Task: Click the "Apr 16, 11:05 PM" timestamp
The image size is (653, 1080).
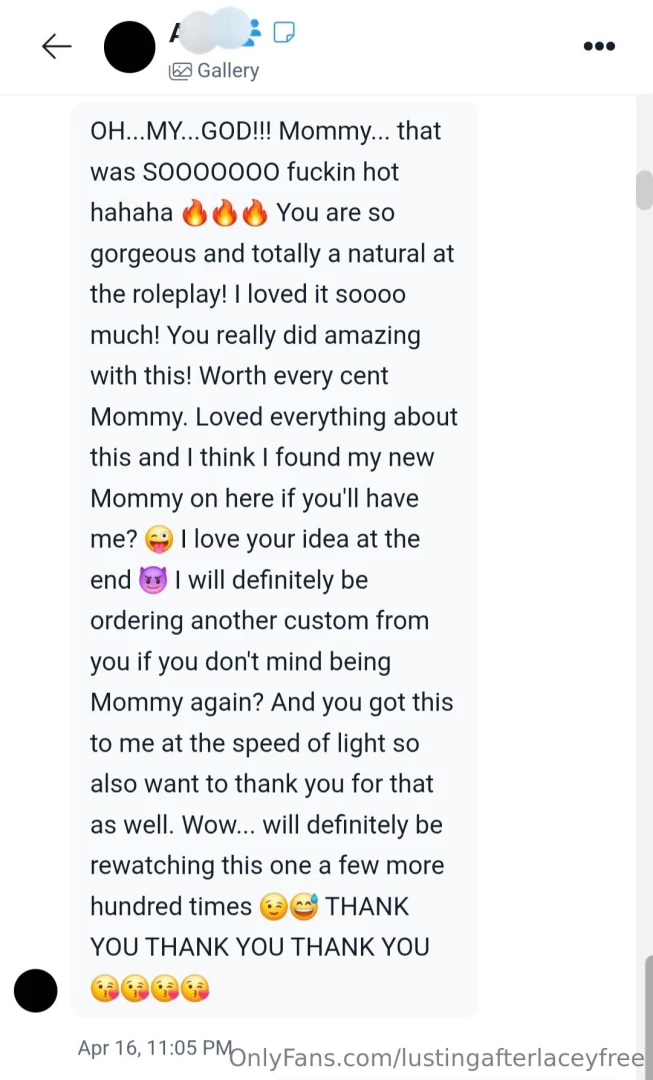Action: coord(155,1048)
